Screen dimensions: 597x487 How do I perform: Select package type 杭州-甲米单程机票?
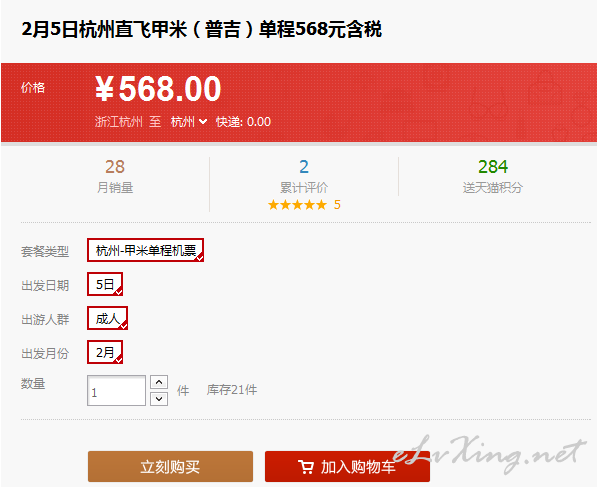click(145, 250)
